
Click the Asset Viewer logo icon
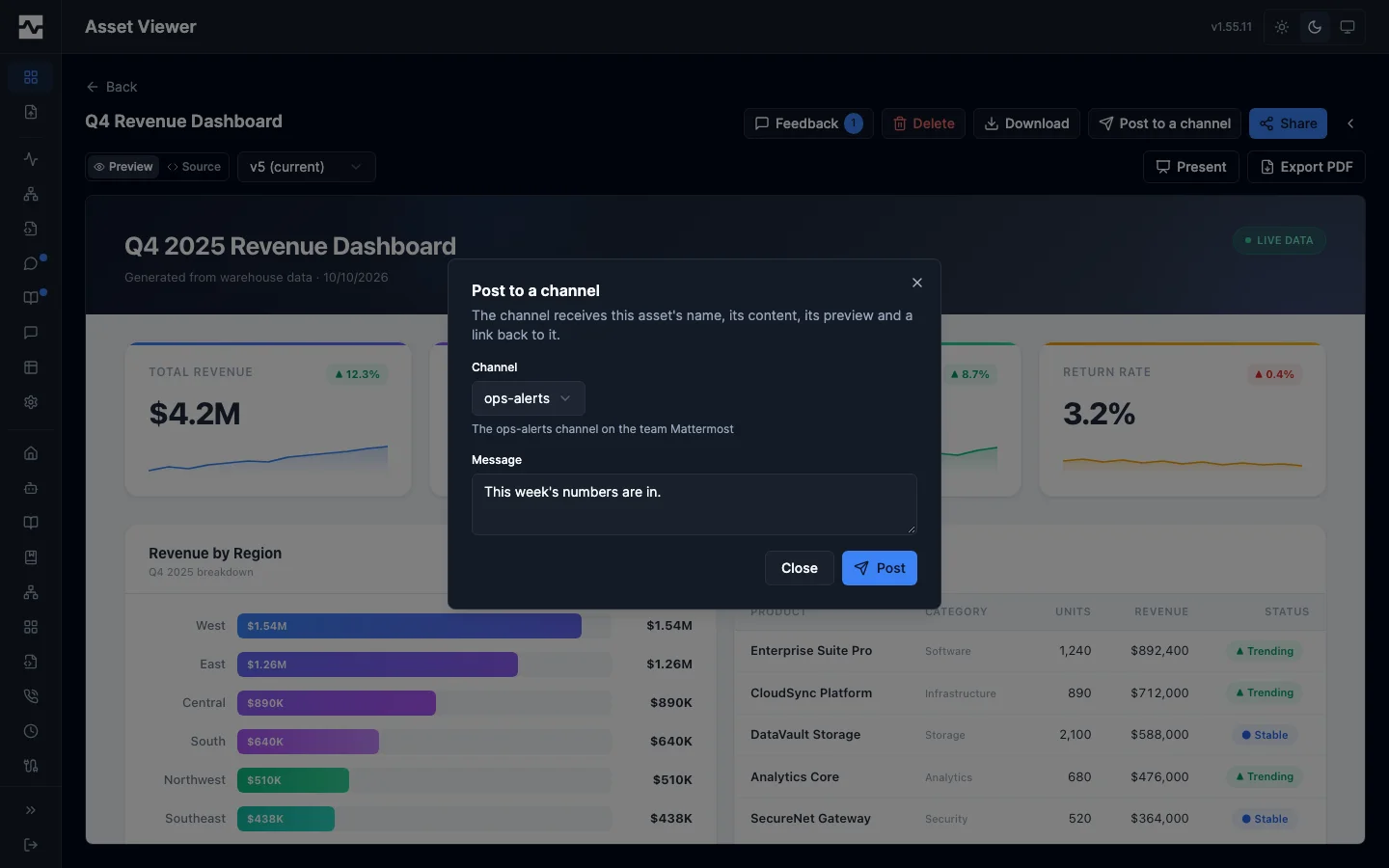(x=31, y=27)
